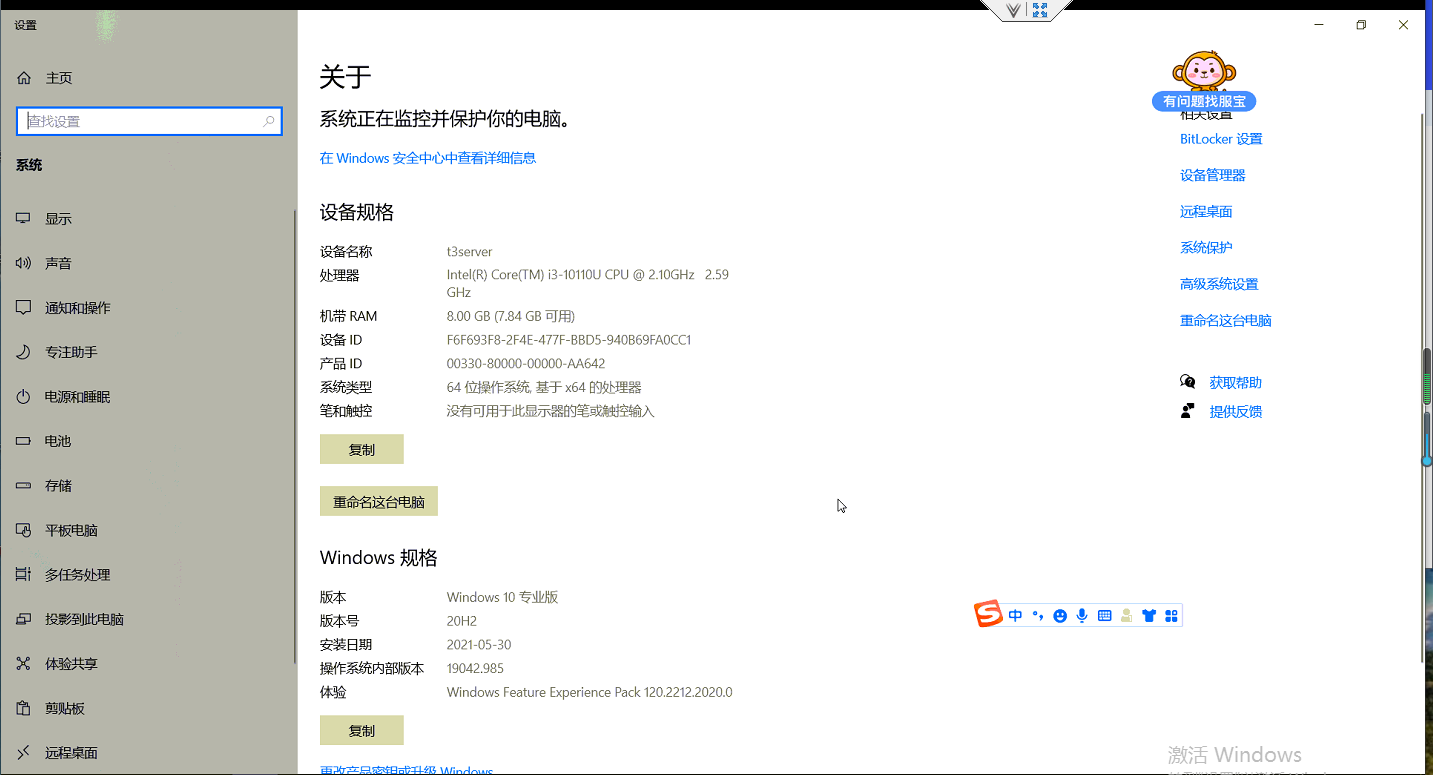Viewport: 1433px width, 775px height.
Task: Start Sogou voice input with the microphone
Action: coord(1082,616)
